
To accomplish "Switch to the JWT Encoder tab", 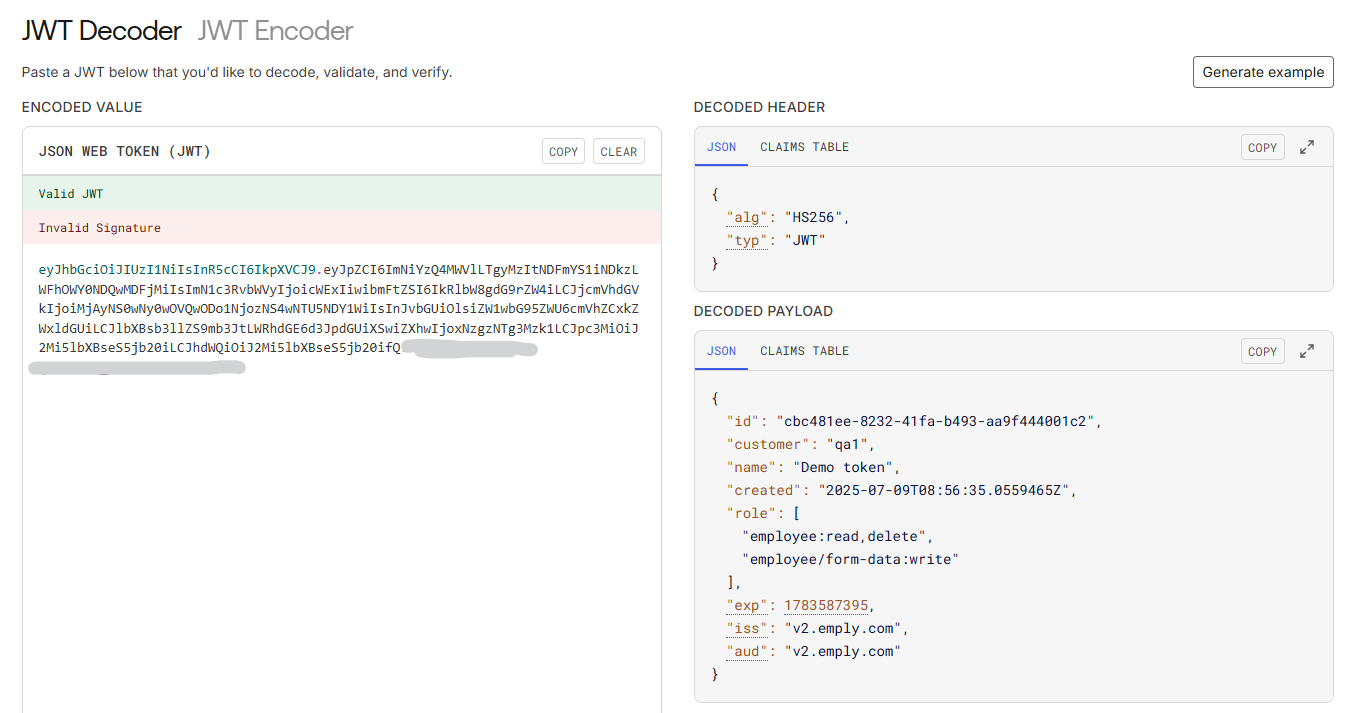I will tap(274, 31).
